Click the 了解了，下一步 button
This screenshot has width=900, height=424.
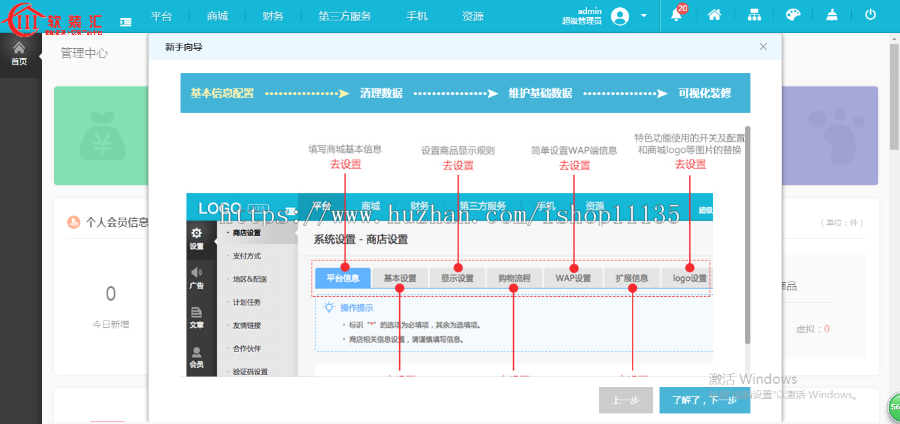[704, 399]
